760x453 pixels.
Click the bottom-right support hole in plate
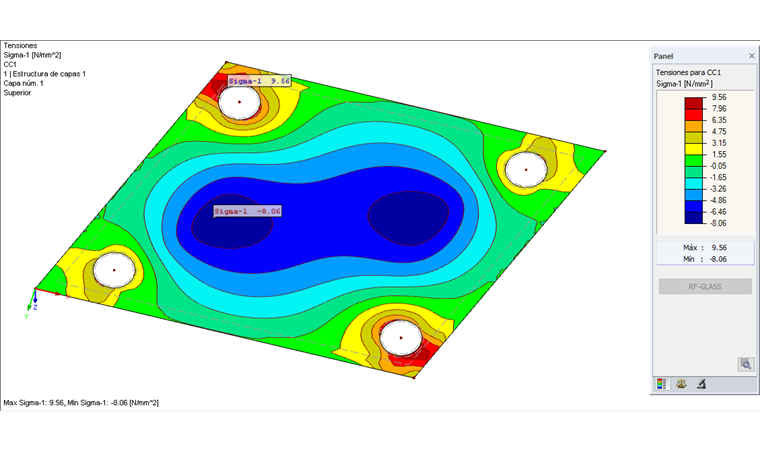(401, 338)
